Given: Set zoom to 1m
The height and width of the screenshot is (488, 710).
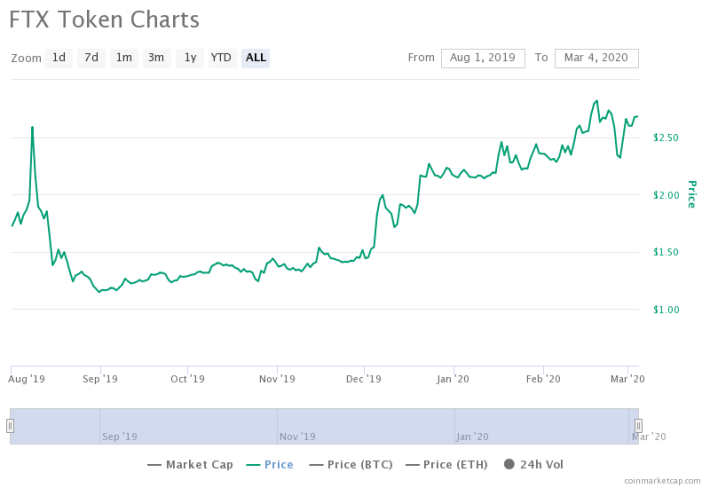Looking at the screenshot, I should pos(124,58).
